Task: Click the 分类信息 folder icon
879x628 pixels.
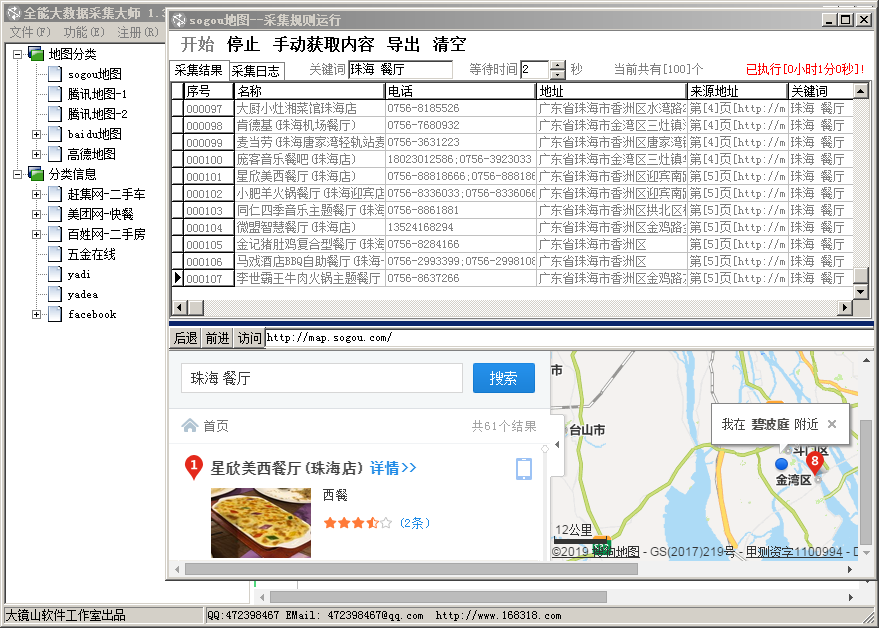Action: (35, 174)
